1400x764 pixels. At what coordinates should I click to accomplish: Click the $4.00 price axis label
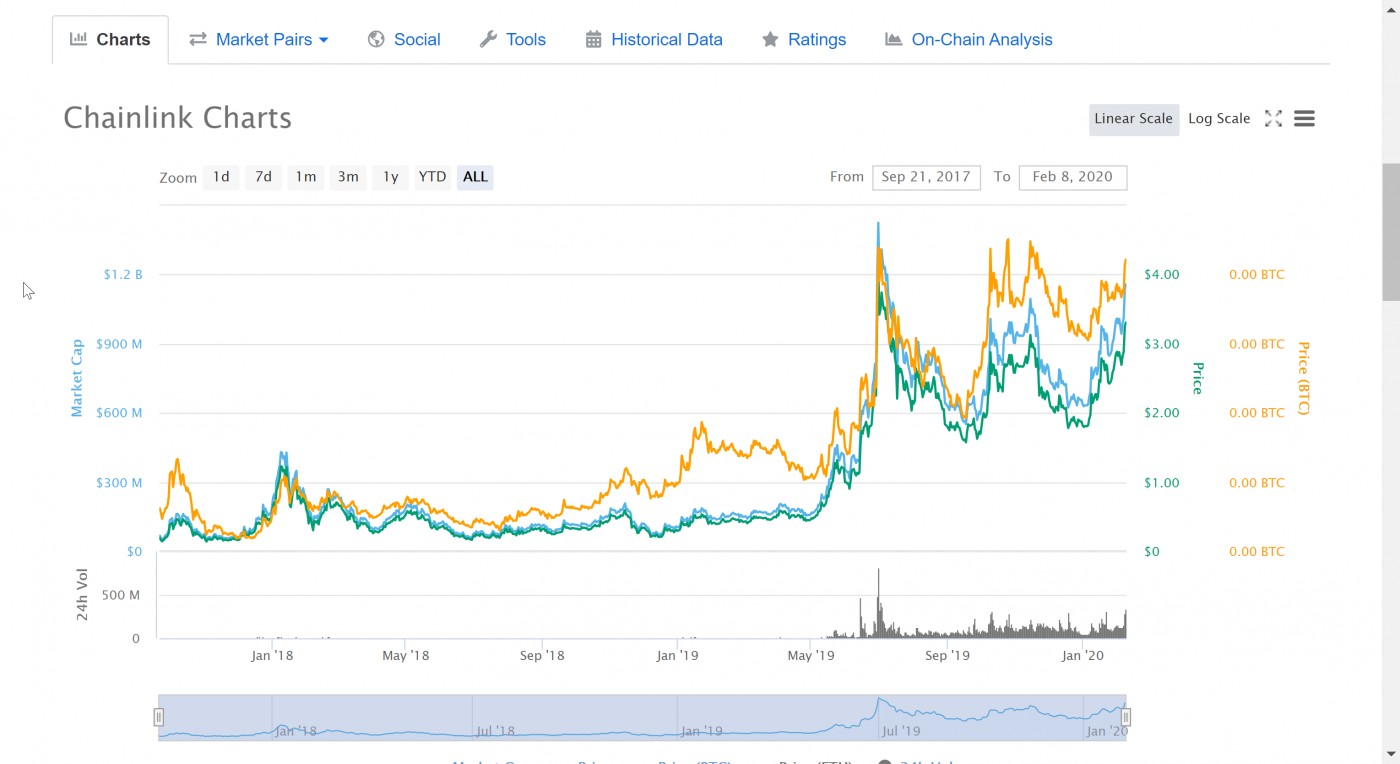(x=1162, y=274)
